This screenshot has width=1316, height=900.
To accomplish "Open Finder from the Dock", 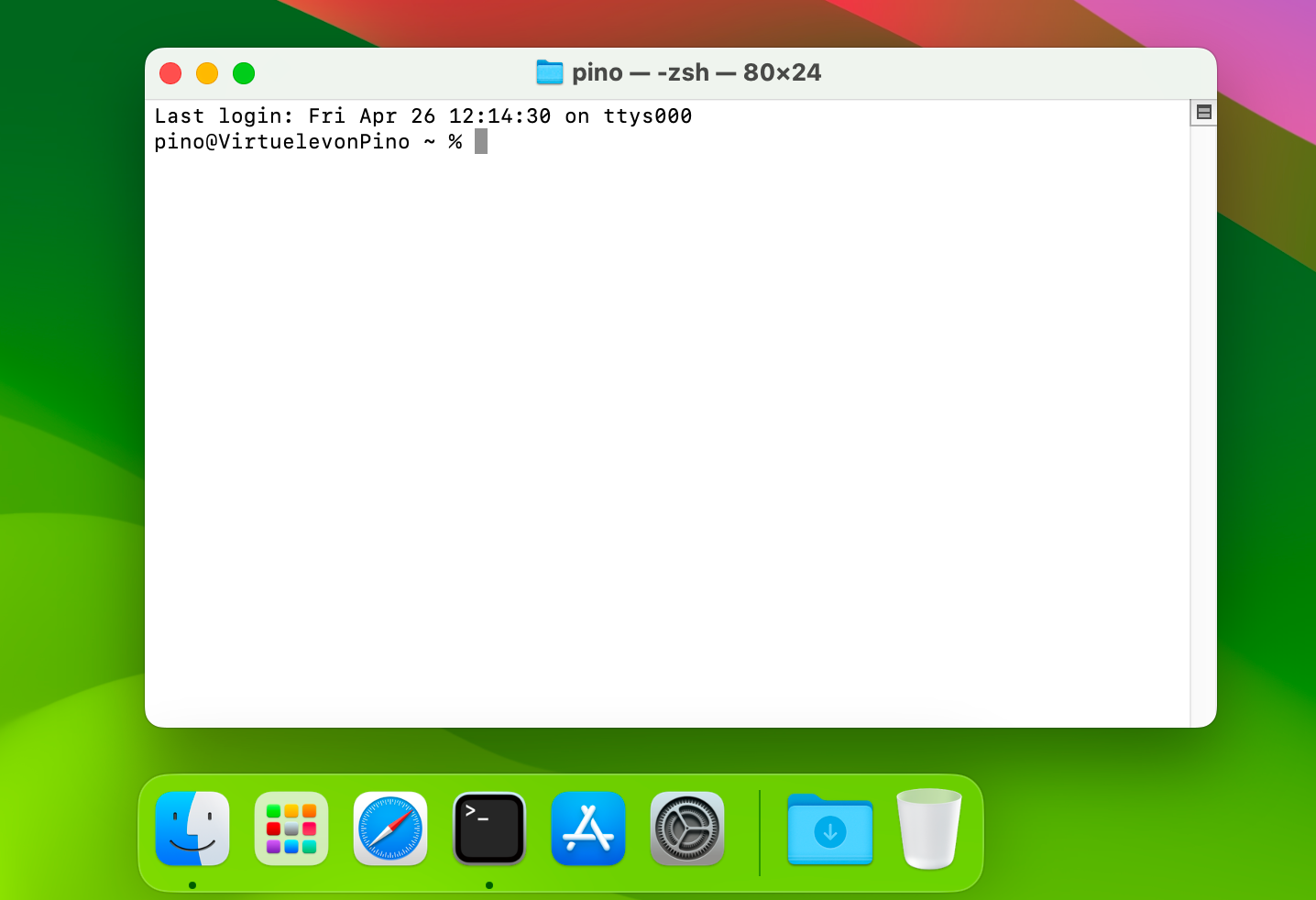I will (x=192, y=829).
